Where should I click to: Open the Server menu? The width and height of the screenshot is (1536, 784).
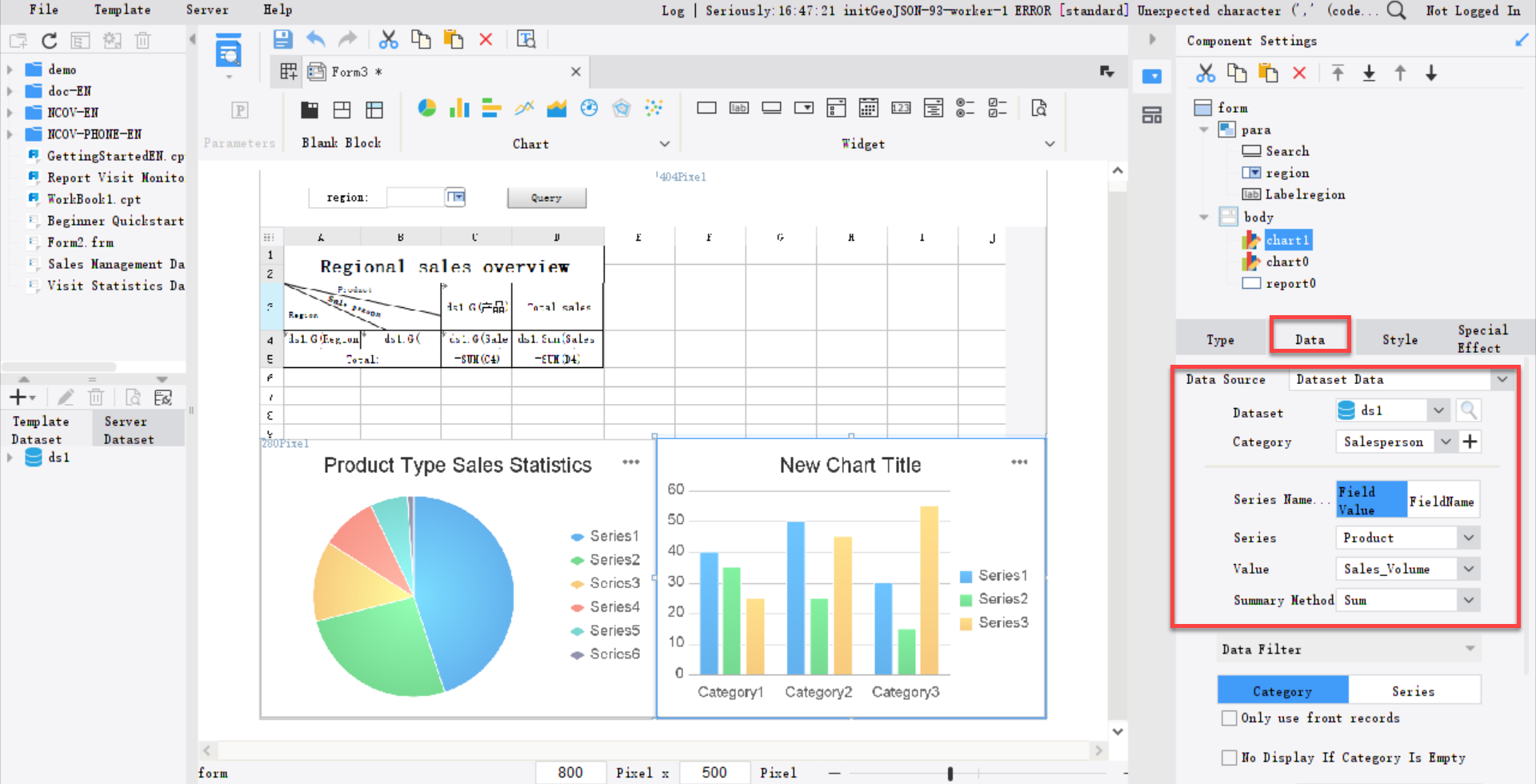point(207,10)
